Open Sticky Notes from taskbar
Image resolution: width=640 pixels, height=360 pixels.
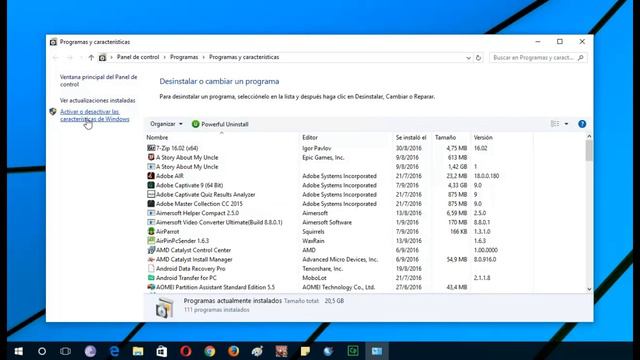pyautogui.click(x=305, y=351)
